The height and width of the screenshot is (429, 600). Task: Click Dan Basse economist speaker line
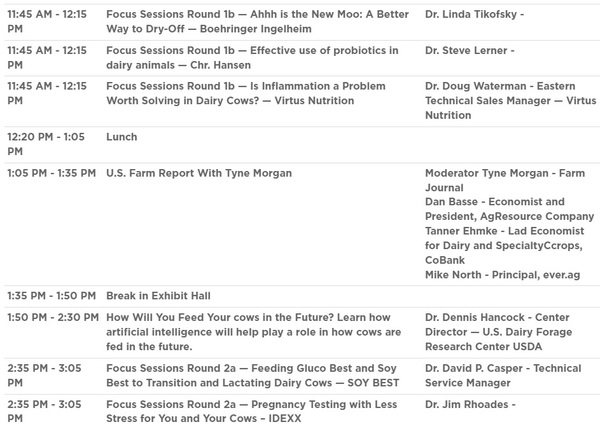click(x=509, y=209)
